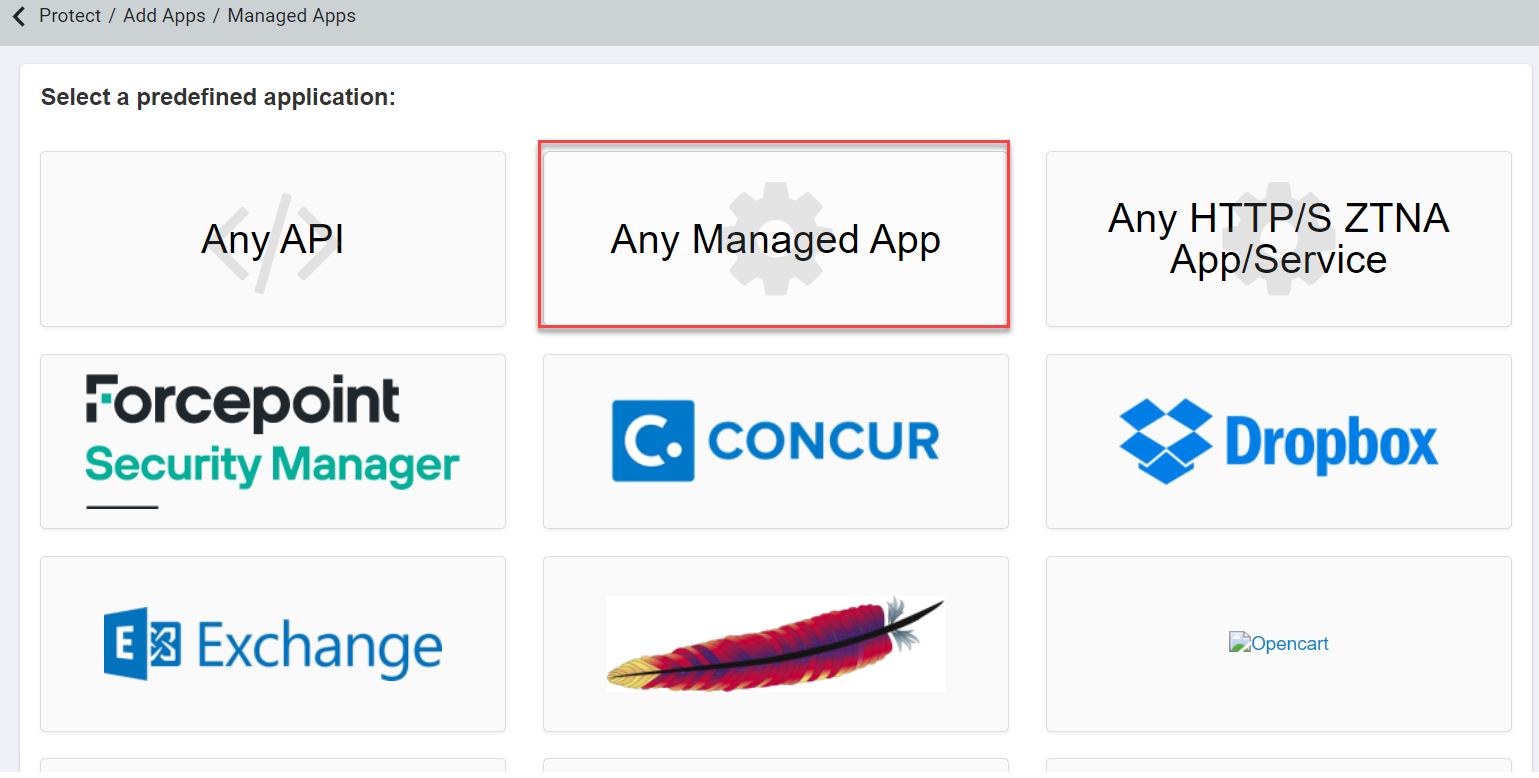This screenshot has width=1539, height=778.
Task: Select the Any HTTP/S ZTNA App/Service tile
Action: click(x=1278, y=239)
